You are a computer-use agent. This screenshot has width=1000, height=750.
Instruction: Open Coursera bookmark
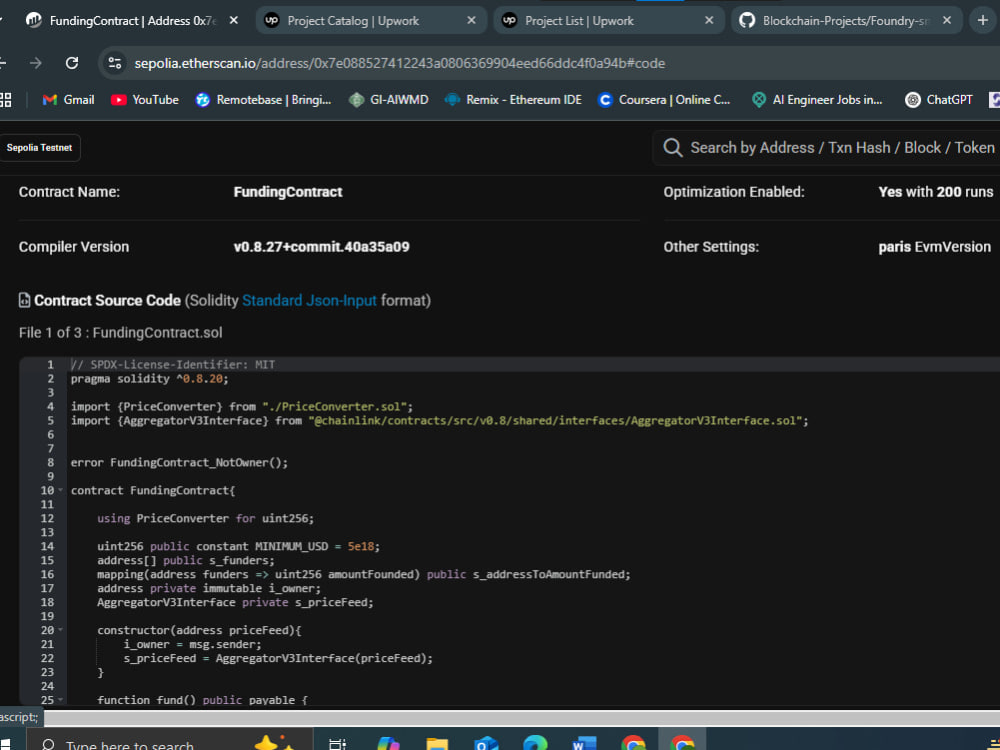664,99
